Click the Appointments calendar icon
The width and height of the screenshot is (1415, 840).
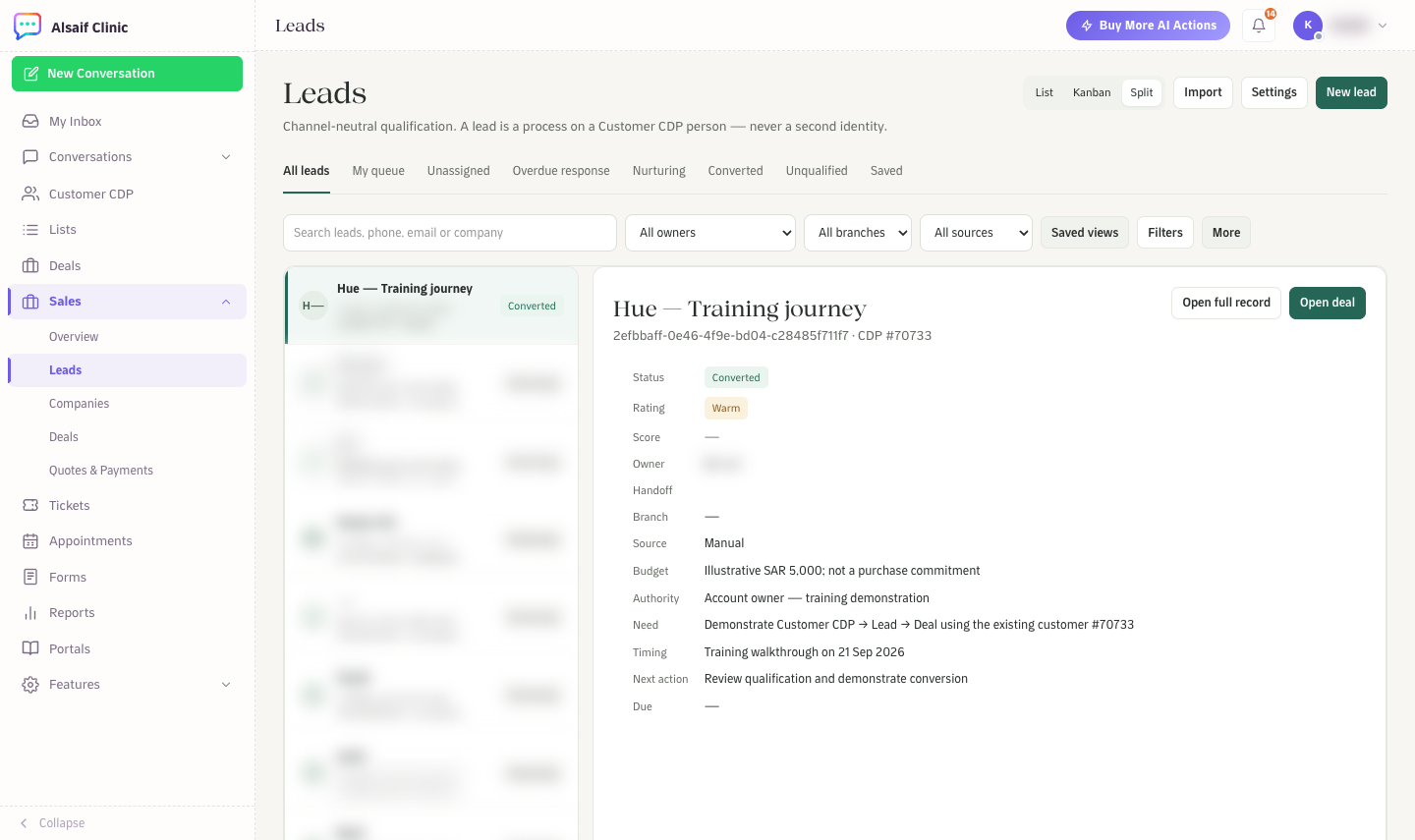(x=30, y=541)
